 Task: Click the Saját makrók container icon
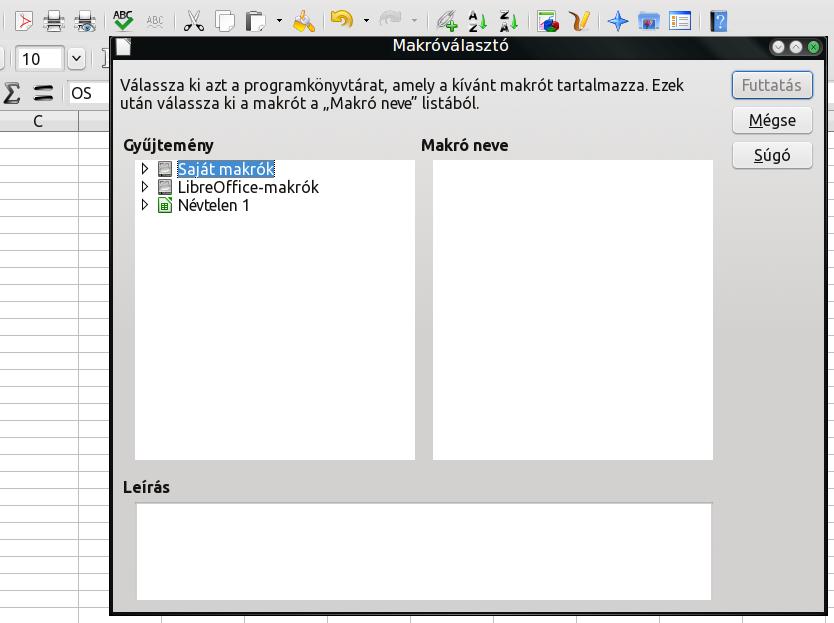pyautogui.click(x=165, y=169)
